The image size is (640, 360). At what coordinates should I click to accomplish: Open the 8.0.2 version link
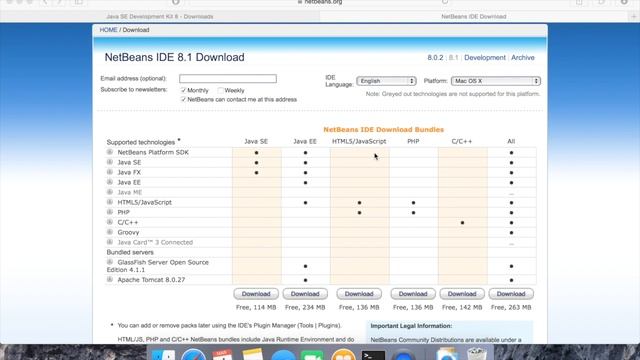click(x=435, y=58)
